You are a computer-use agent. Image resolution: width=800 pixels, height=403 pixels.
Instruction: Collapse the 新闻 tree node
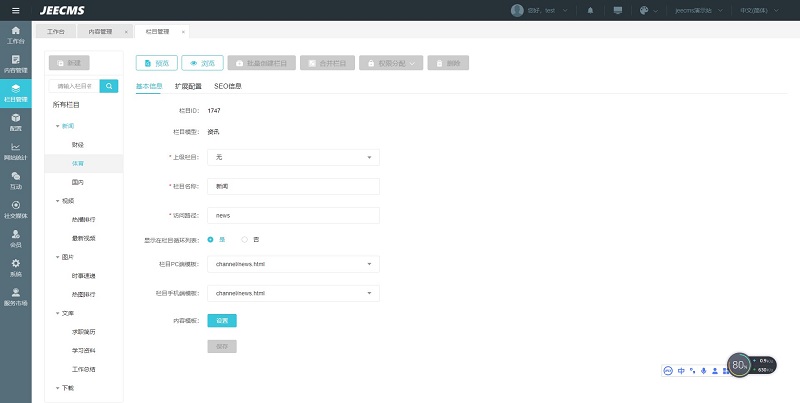click(x=58, y=126)
